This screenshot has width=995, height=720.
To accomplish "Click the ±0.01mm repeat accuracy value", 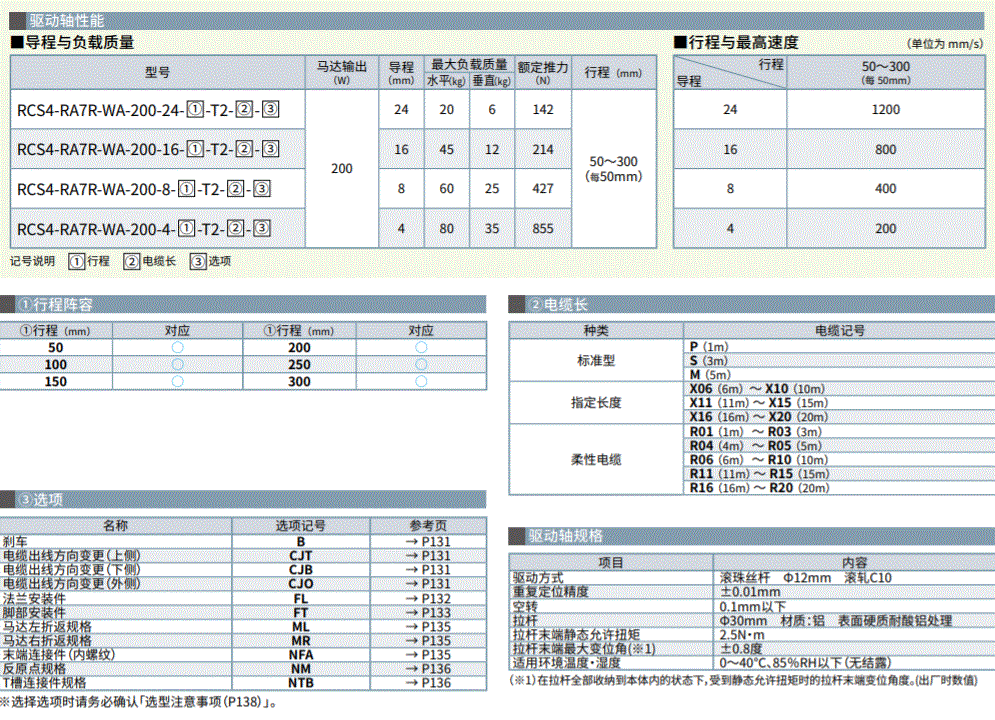I will 750,592.
